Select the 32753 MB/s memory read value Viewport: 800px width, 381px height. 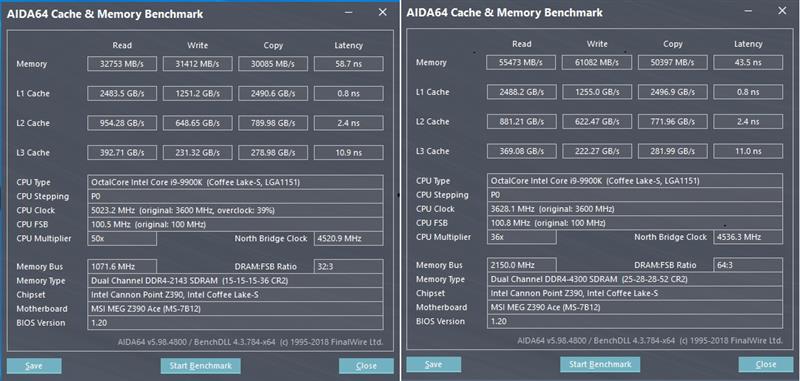(x=122, y=64)
